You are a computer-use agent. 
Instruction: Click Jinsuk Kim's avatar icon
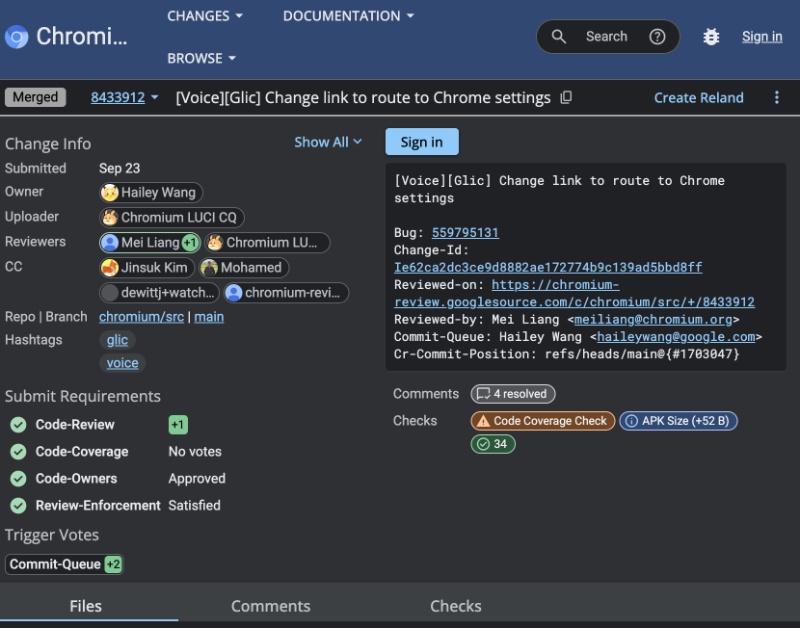pyautogui.click(x=110, y=267)
